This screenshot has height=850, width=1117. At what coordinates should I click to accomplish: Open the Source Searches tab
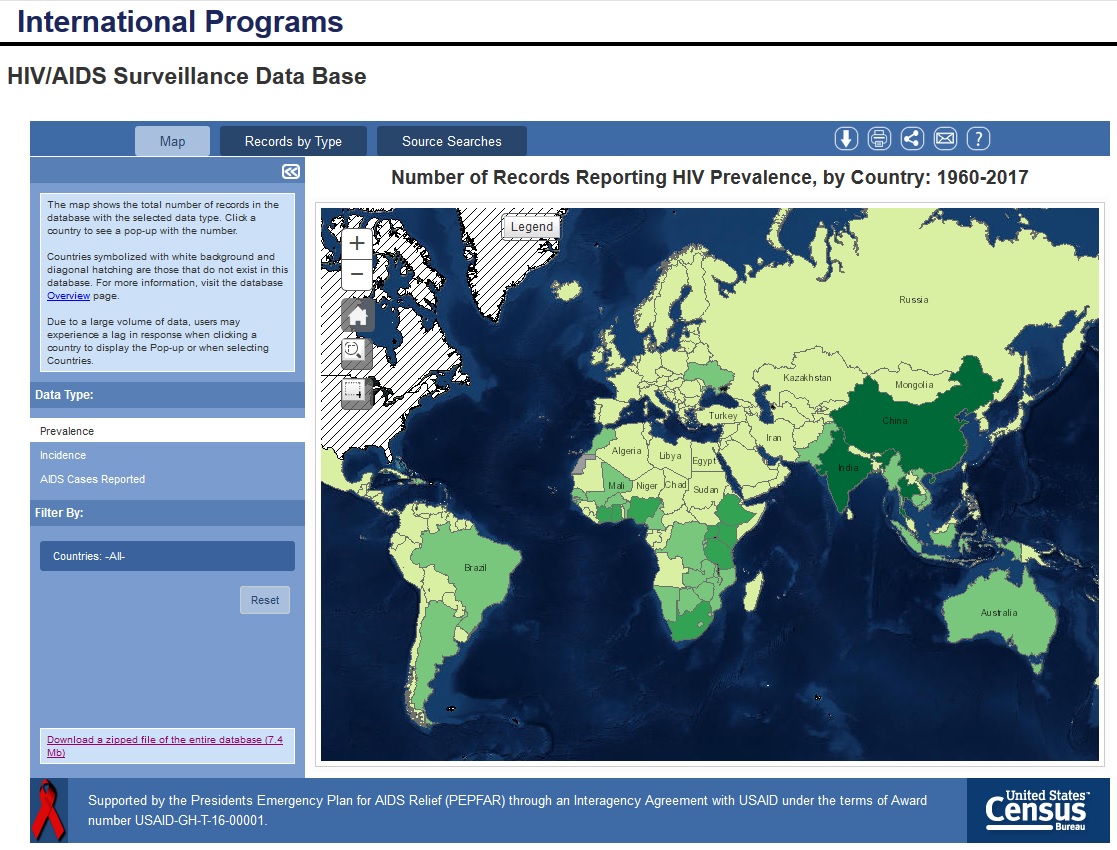click(452, 141)
